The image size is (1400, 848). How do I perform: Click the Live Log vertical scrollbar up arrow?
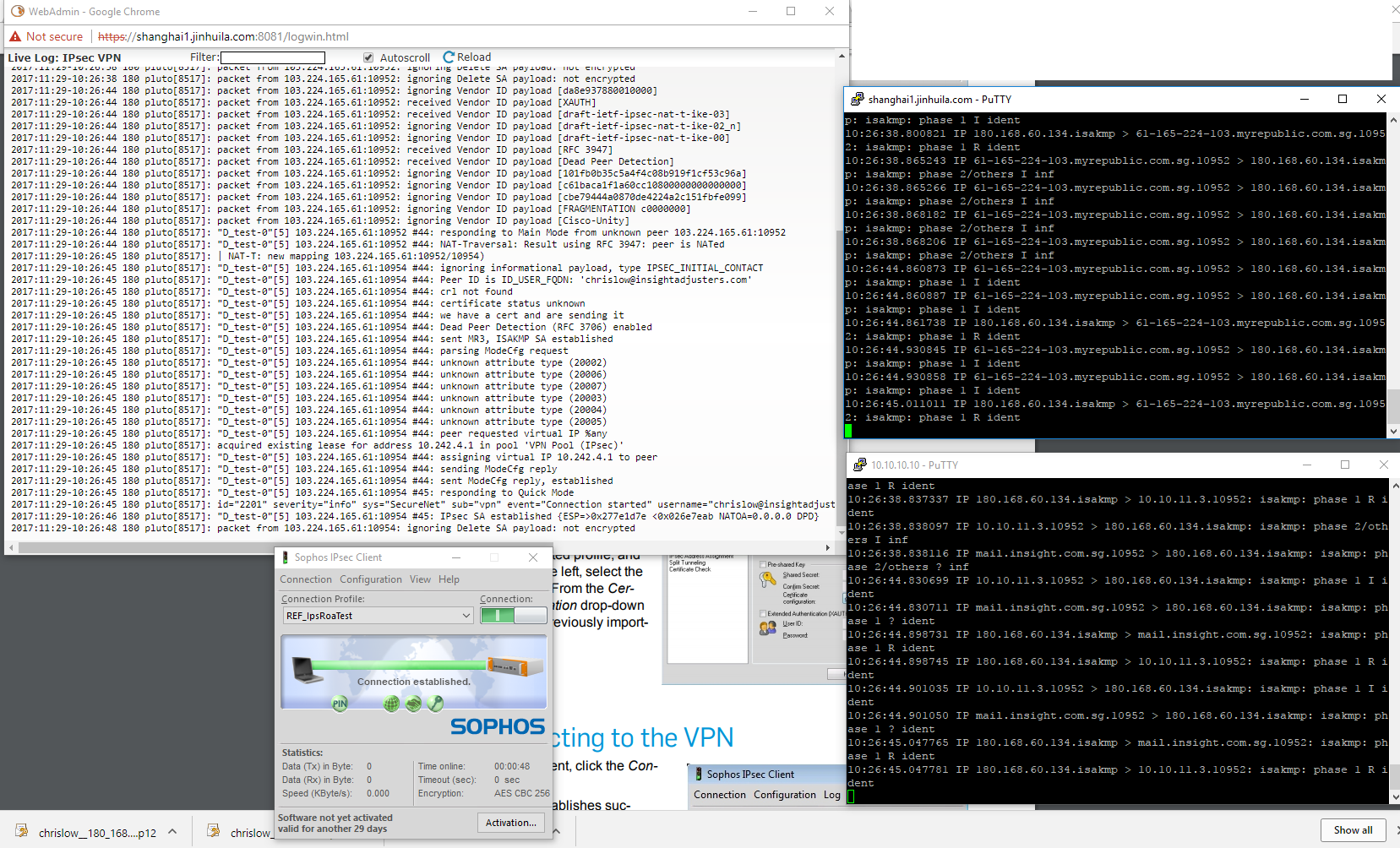point(842,57)
